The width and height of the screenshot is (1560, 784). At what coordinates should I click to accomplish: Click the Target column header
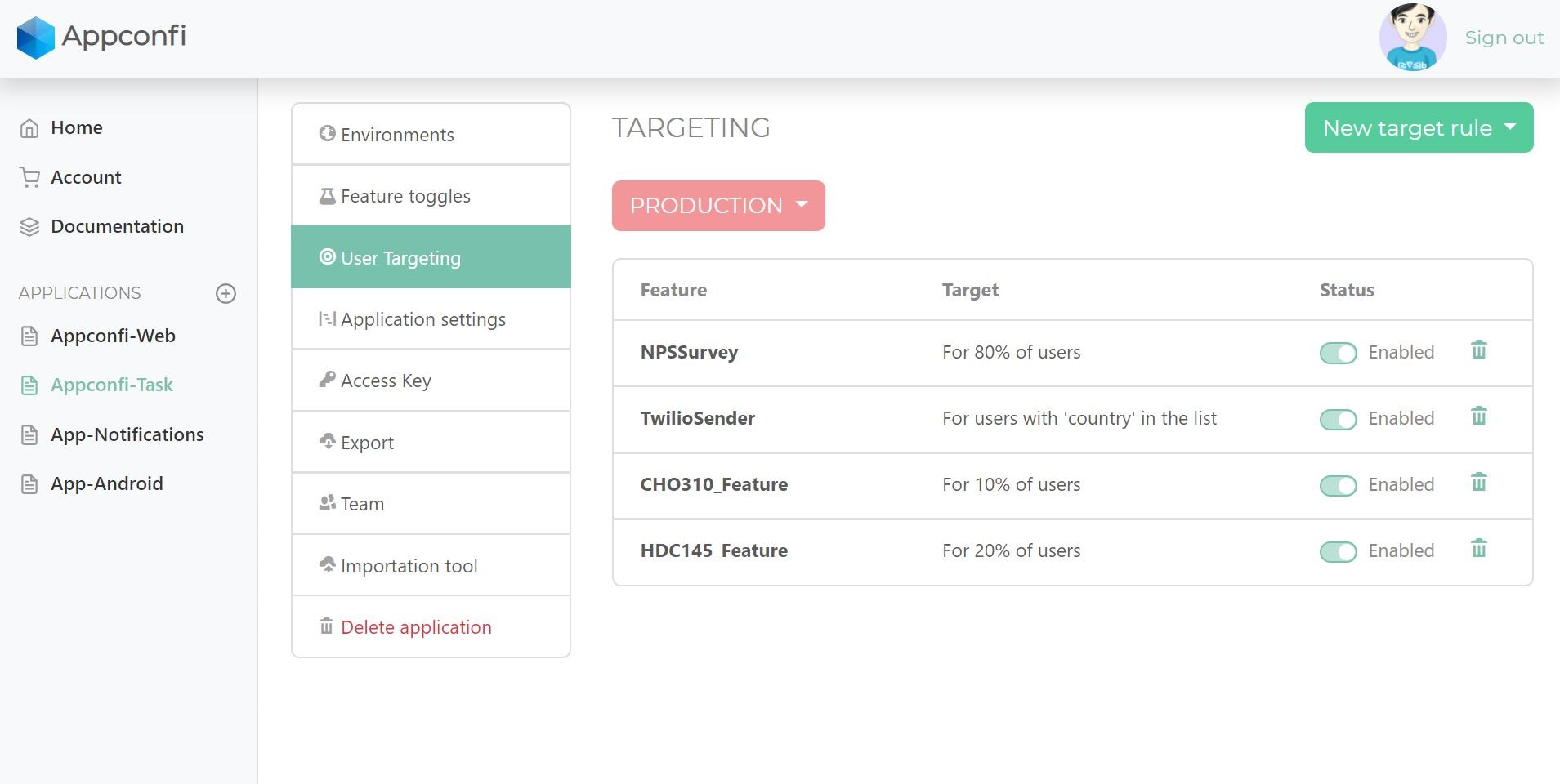970,290
